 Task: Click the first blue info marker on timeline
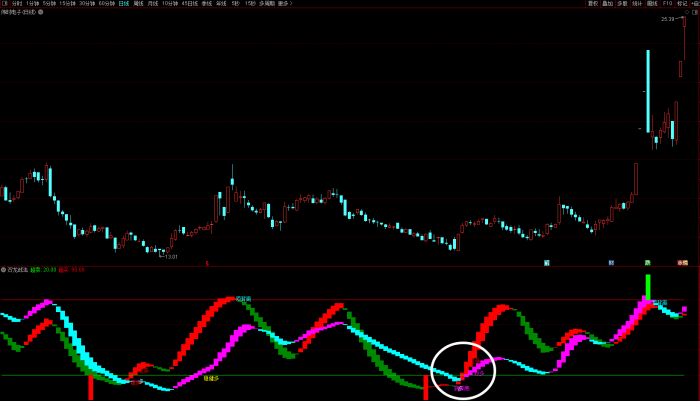pos(547,263)
